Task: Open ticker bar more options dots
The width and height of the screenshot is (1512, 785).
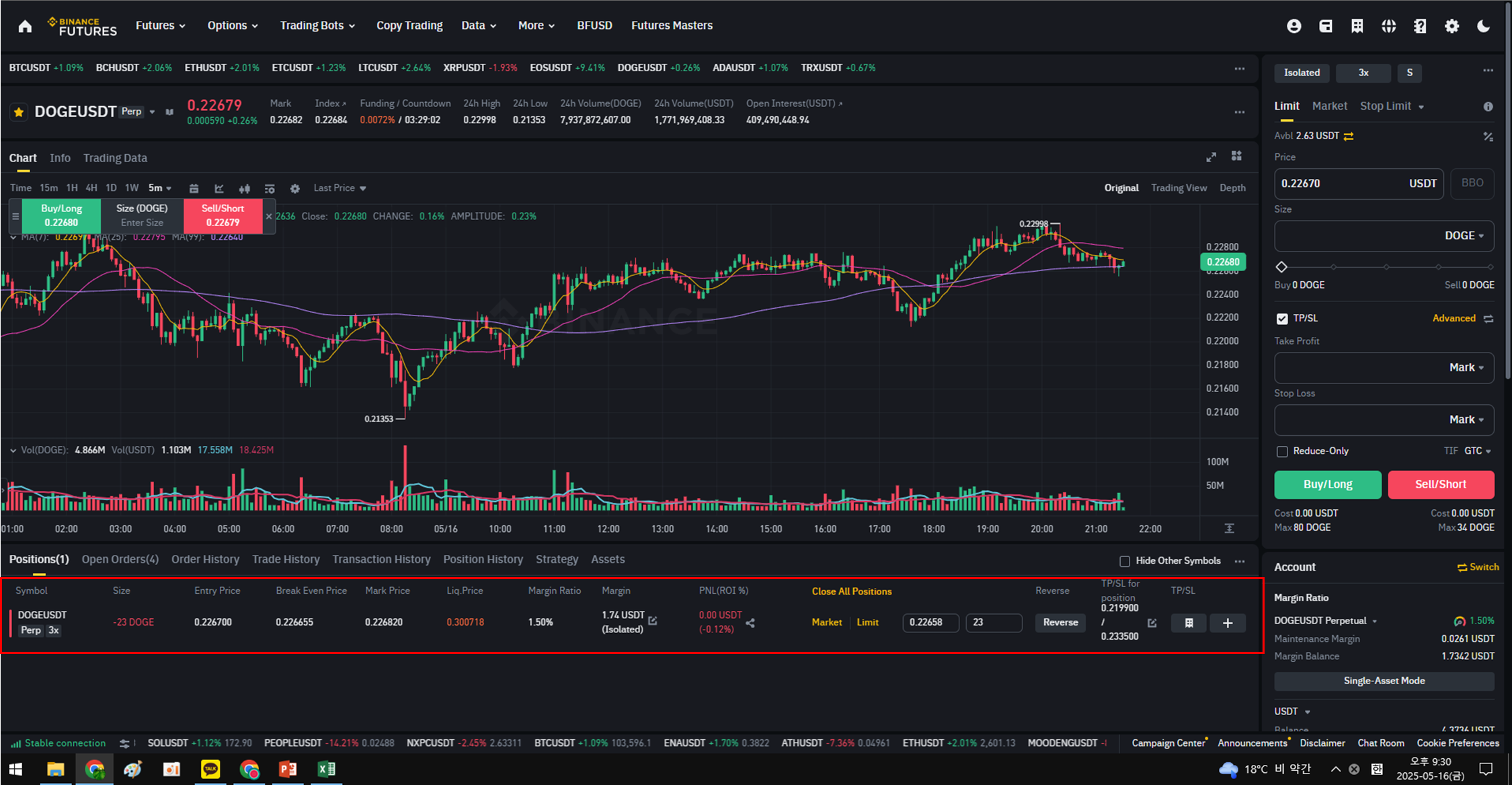Action: pyautogui.click(x=1239, y=69)
